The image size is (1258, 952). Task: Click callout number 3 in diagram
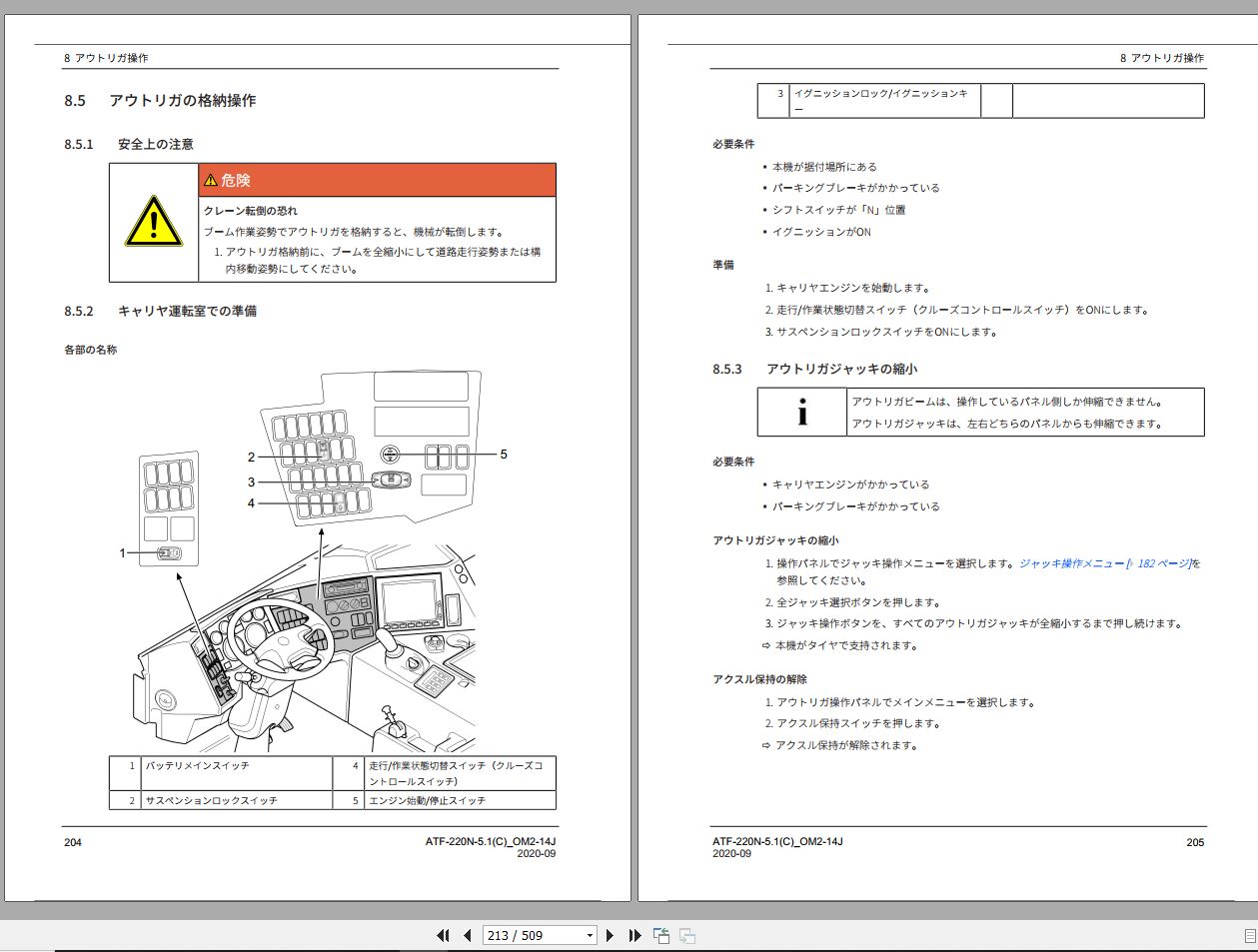[252, 482]
